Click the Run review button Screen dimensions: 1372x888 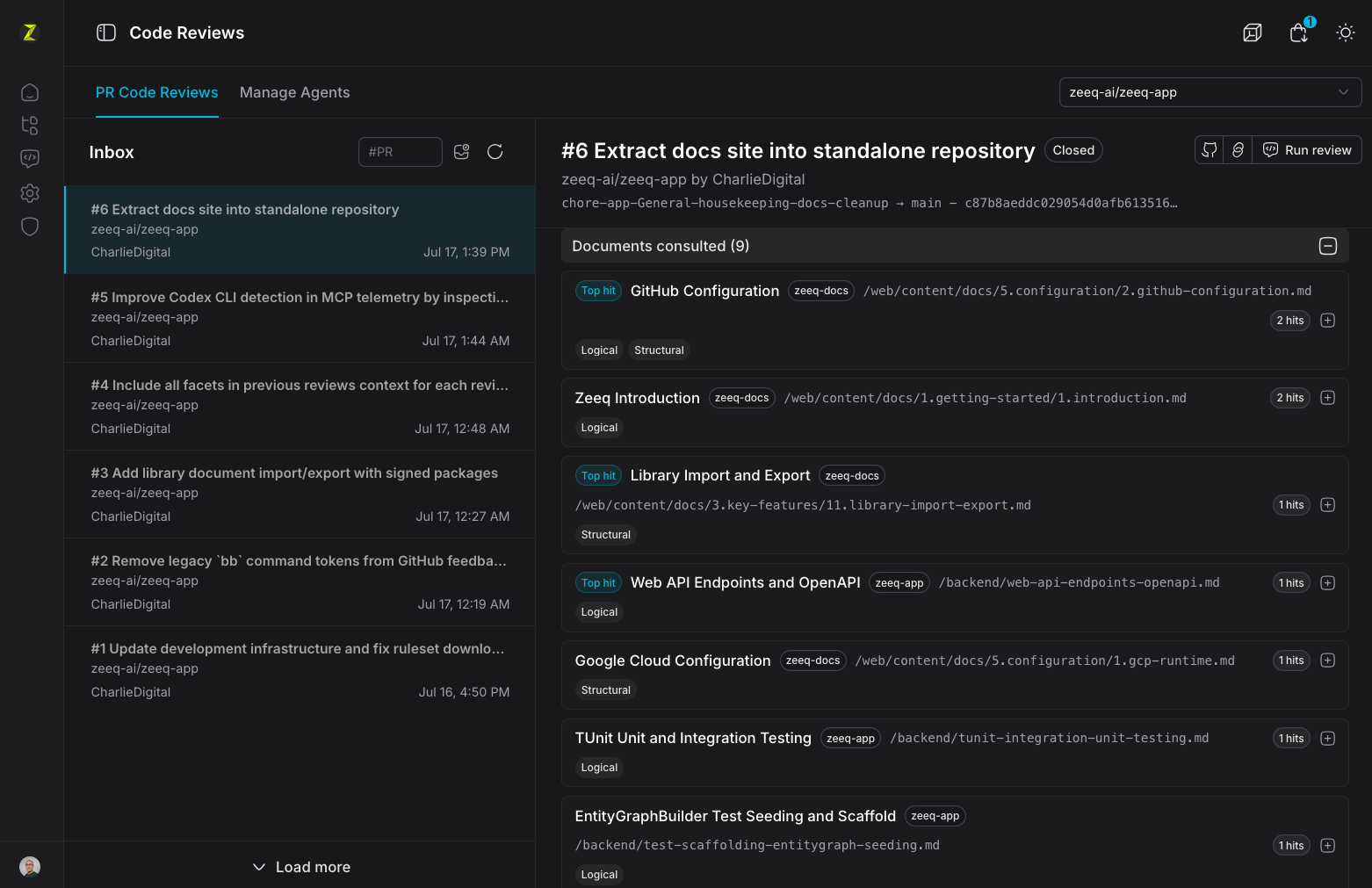point(1307,150)
